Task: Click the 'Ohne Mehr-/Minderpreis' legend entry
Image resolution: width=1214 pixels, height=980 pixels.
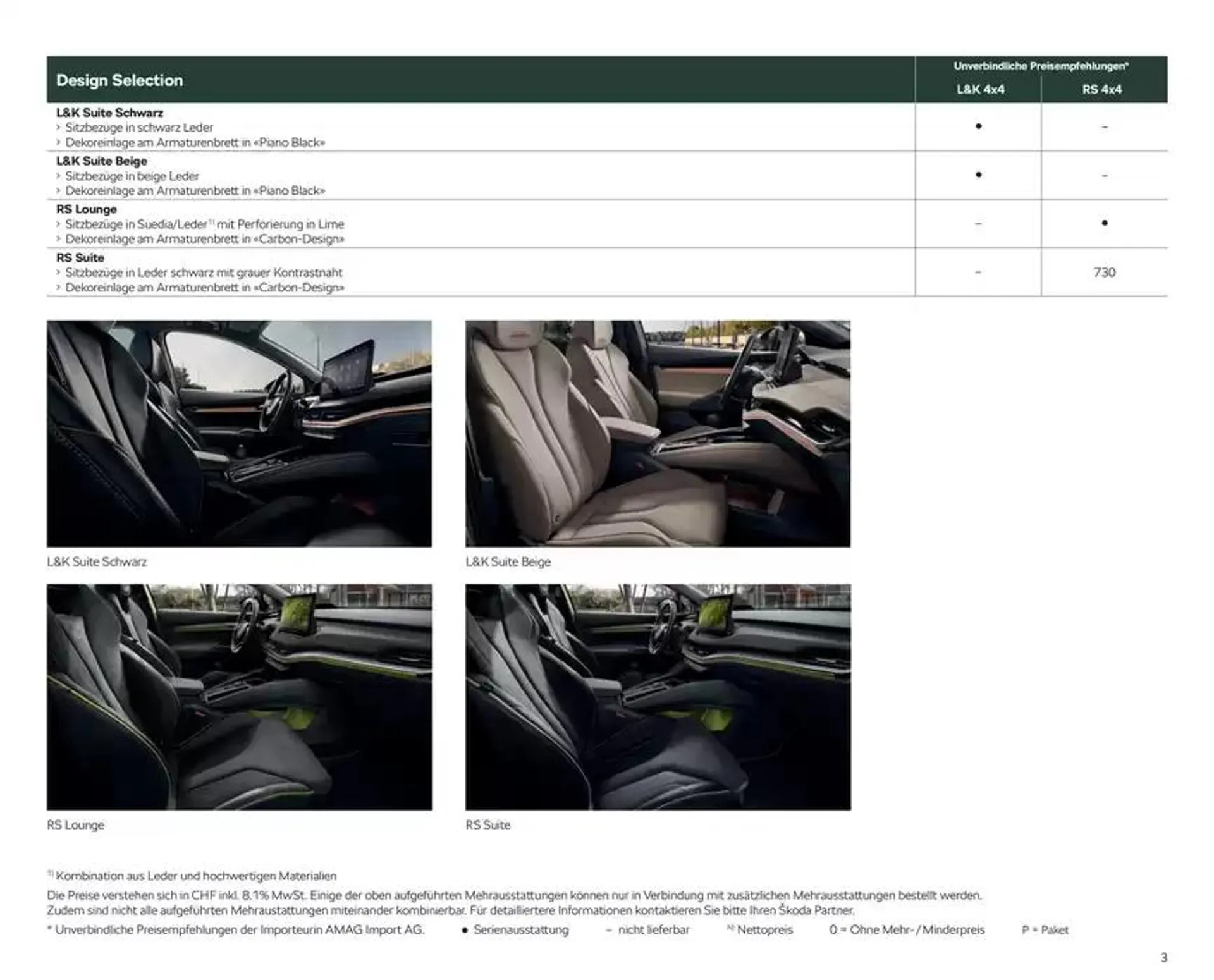Action: coord(907,930)
